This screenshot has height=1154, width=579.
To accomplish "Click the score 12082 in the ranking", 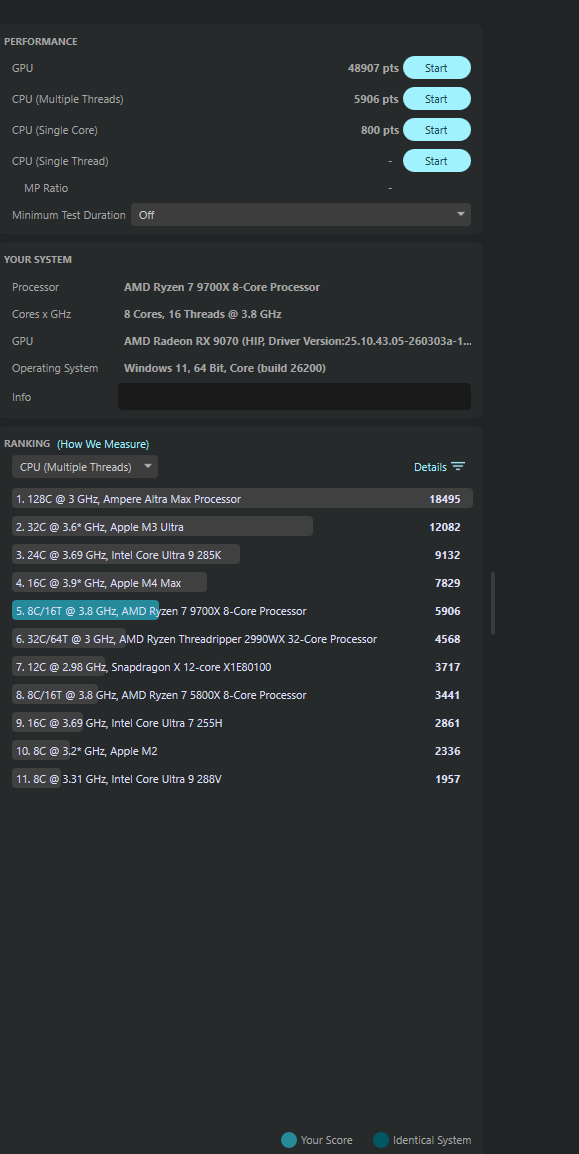I will pyautogui.click(x=444, y=527).
